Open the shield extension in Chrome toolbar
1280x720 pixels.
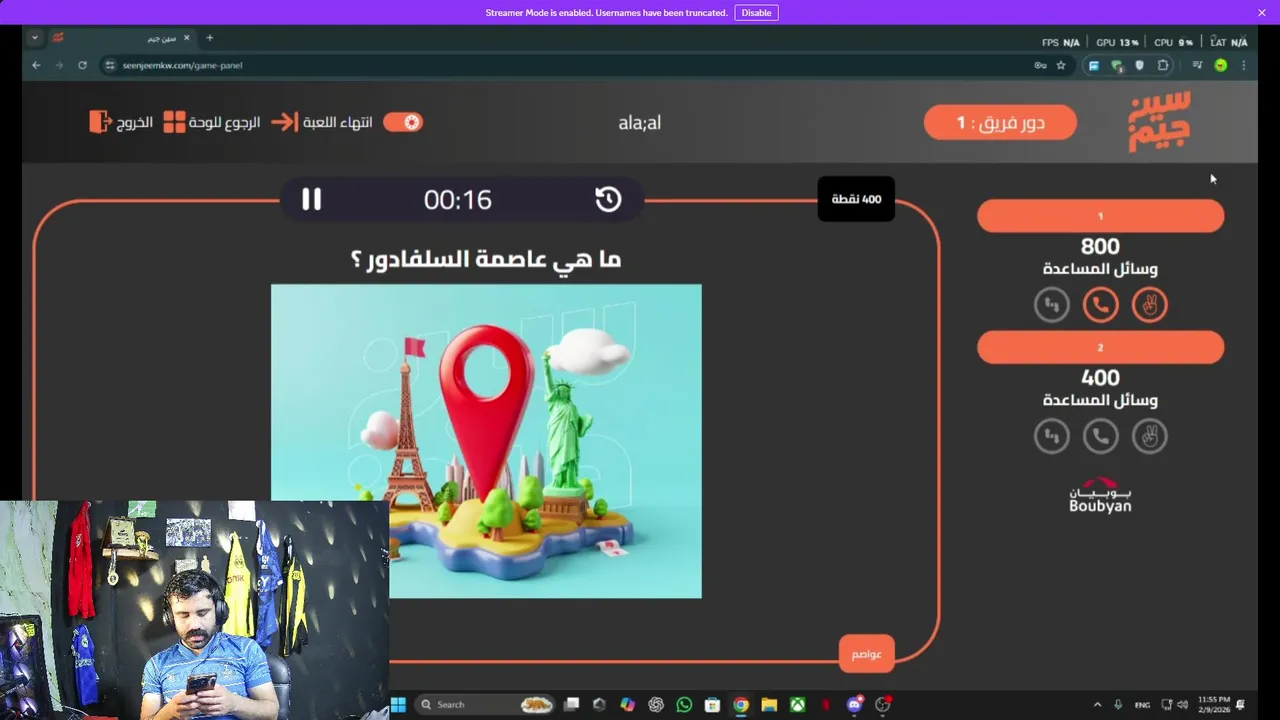click(x=1139, y=65)
